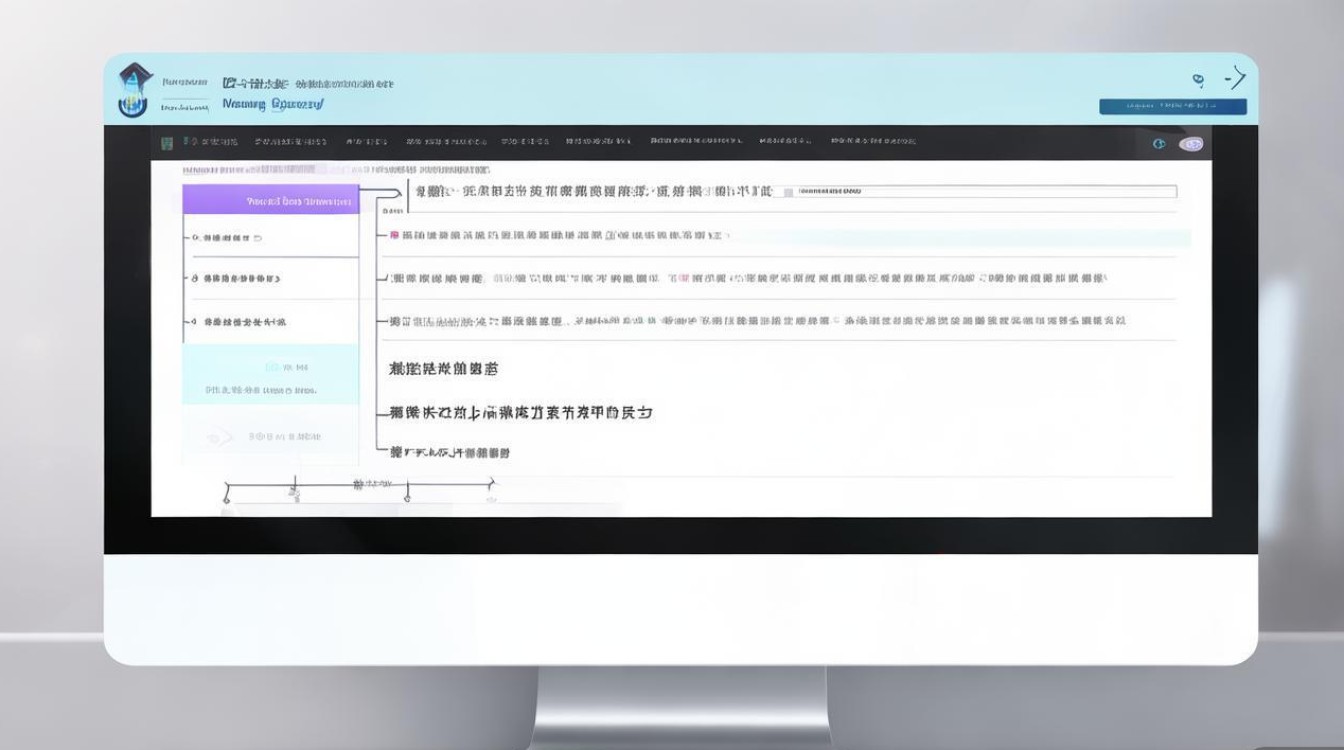1344x750 pixels.
Task: Tick the checkbox beside the search input field
Action: 788,190
